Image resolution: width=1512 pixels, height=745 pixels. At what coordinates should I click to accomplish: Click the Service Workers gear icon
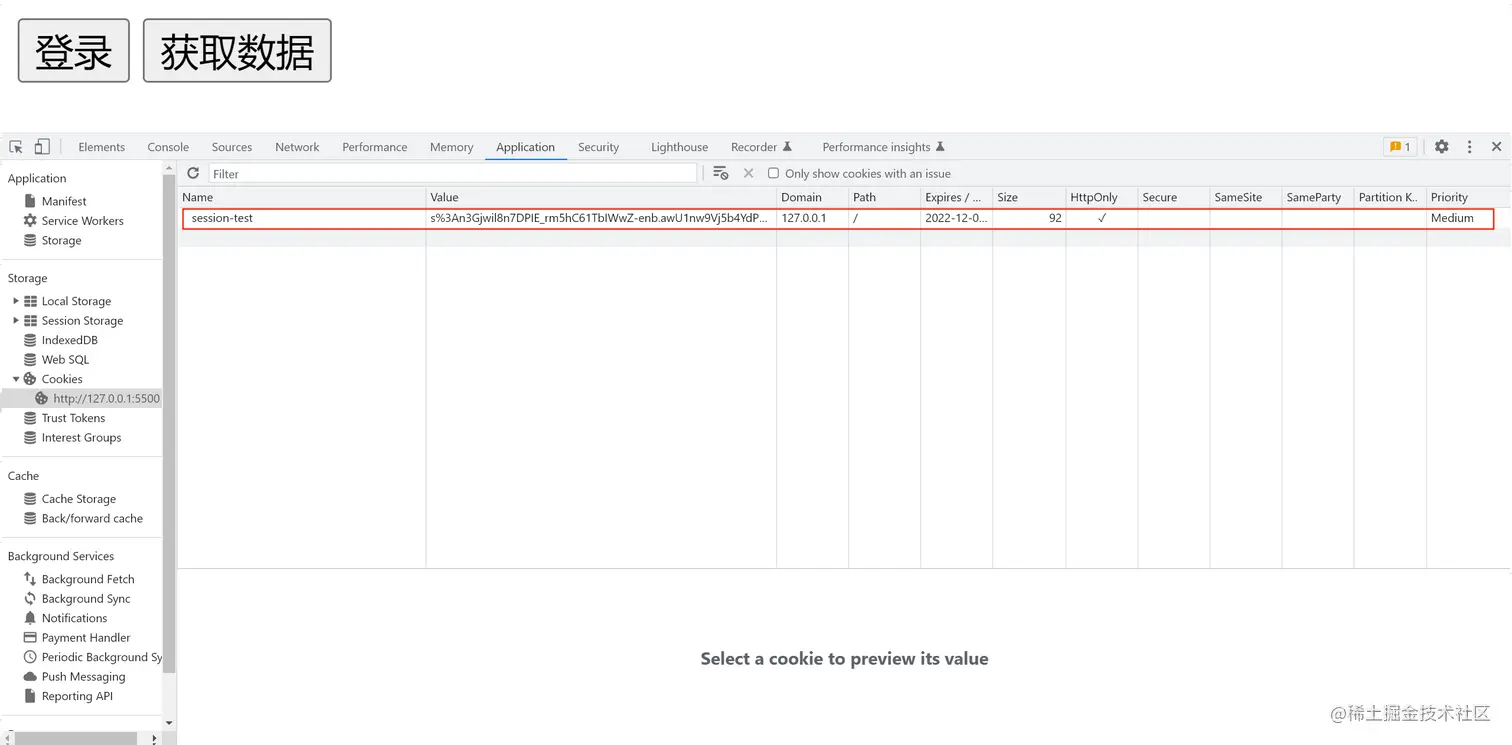pyautogui.click(x=30, y=221)
